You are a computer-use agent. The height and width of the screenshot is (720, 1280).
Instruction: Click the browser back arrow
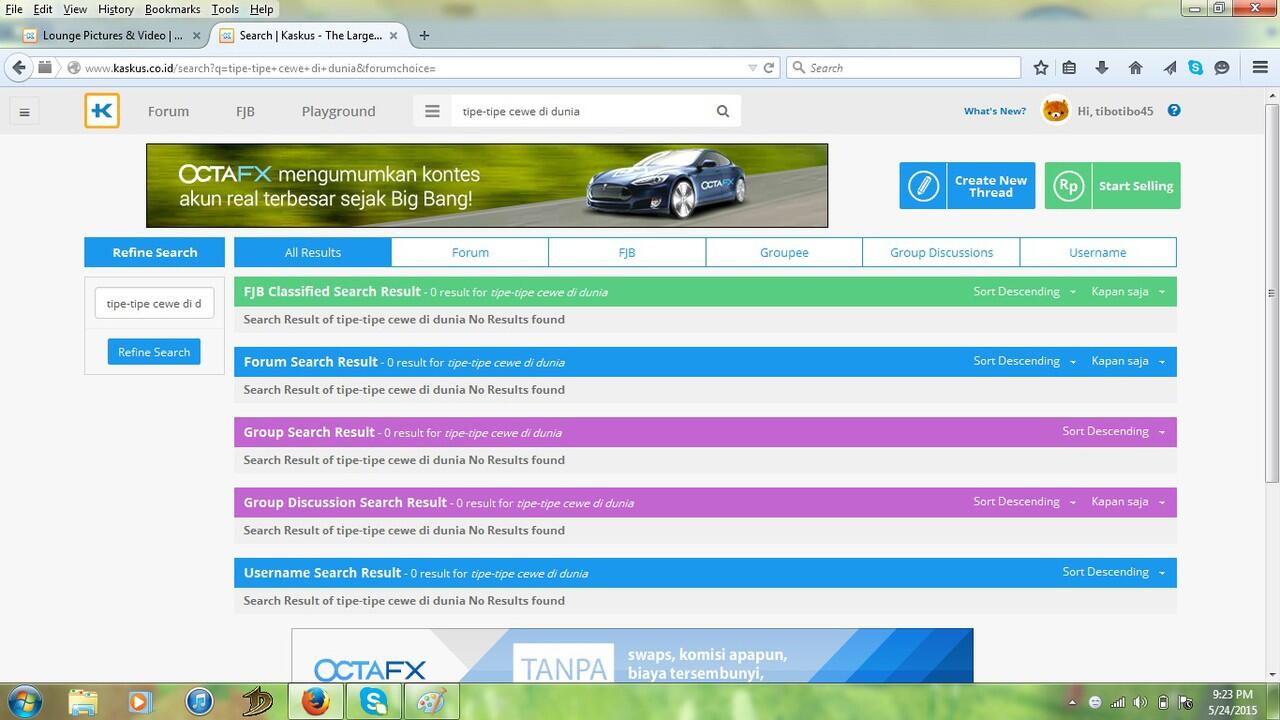coord(19,68)
